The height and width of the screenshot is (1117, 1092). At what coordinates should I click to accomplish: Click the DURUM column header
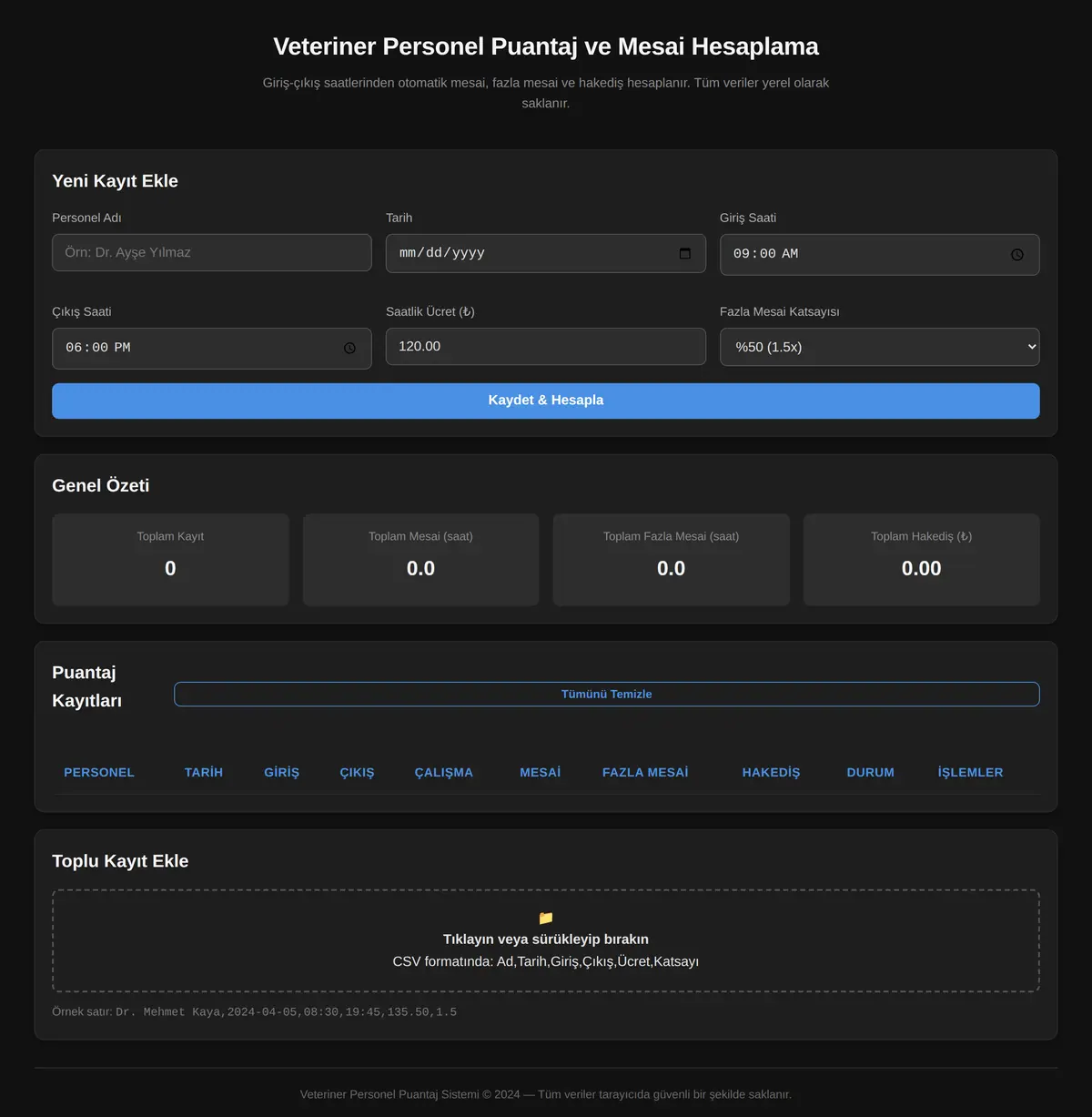click(871, 772)
